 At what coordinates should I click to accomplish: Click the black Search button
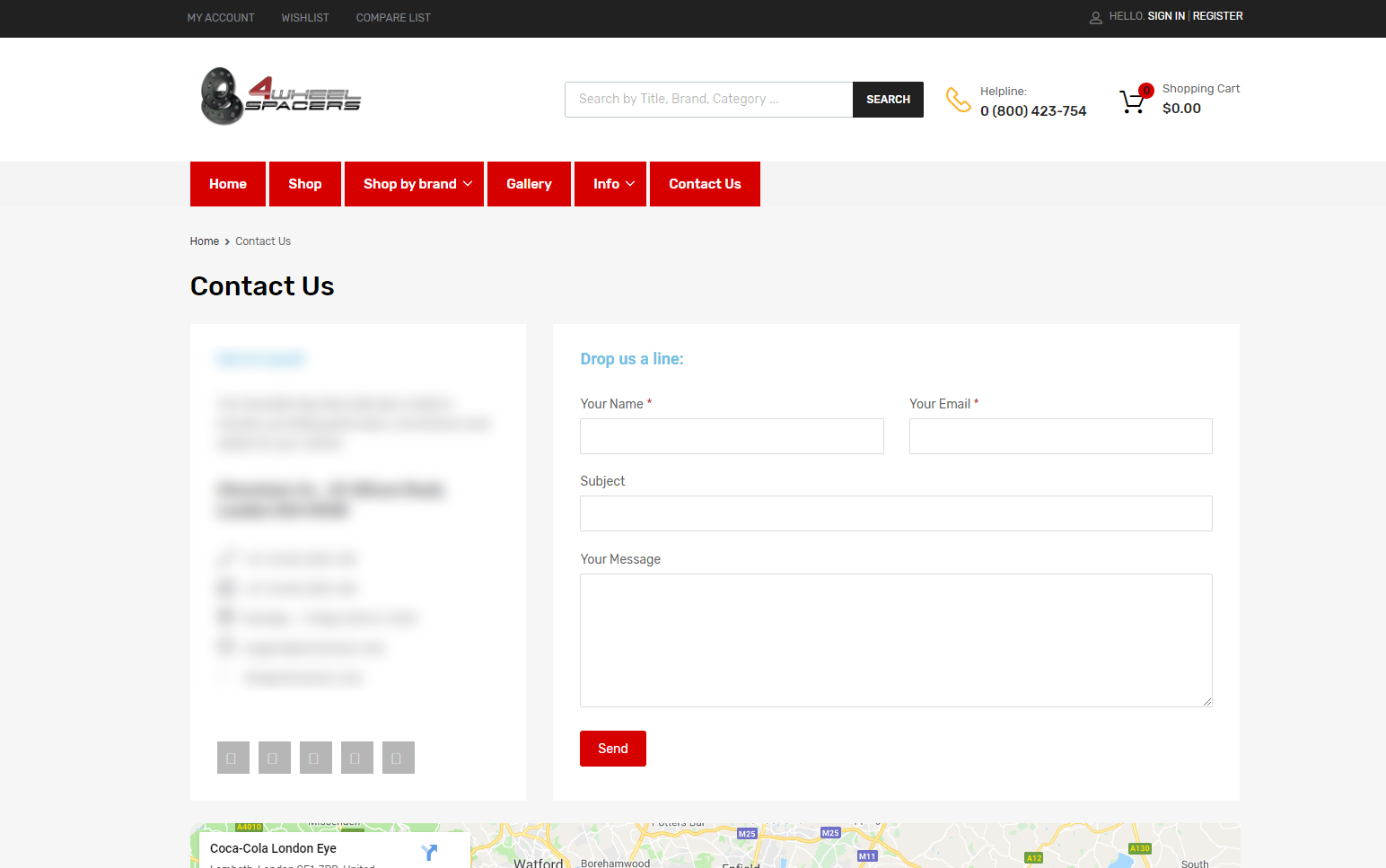pos(887,100)
